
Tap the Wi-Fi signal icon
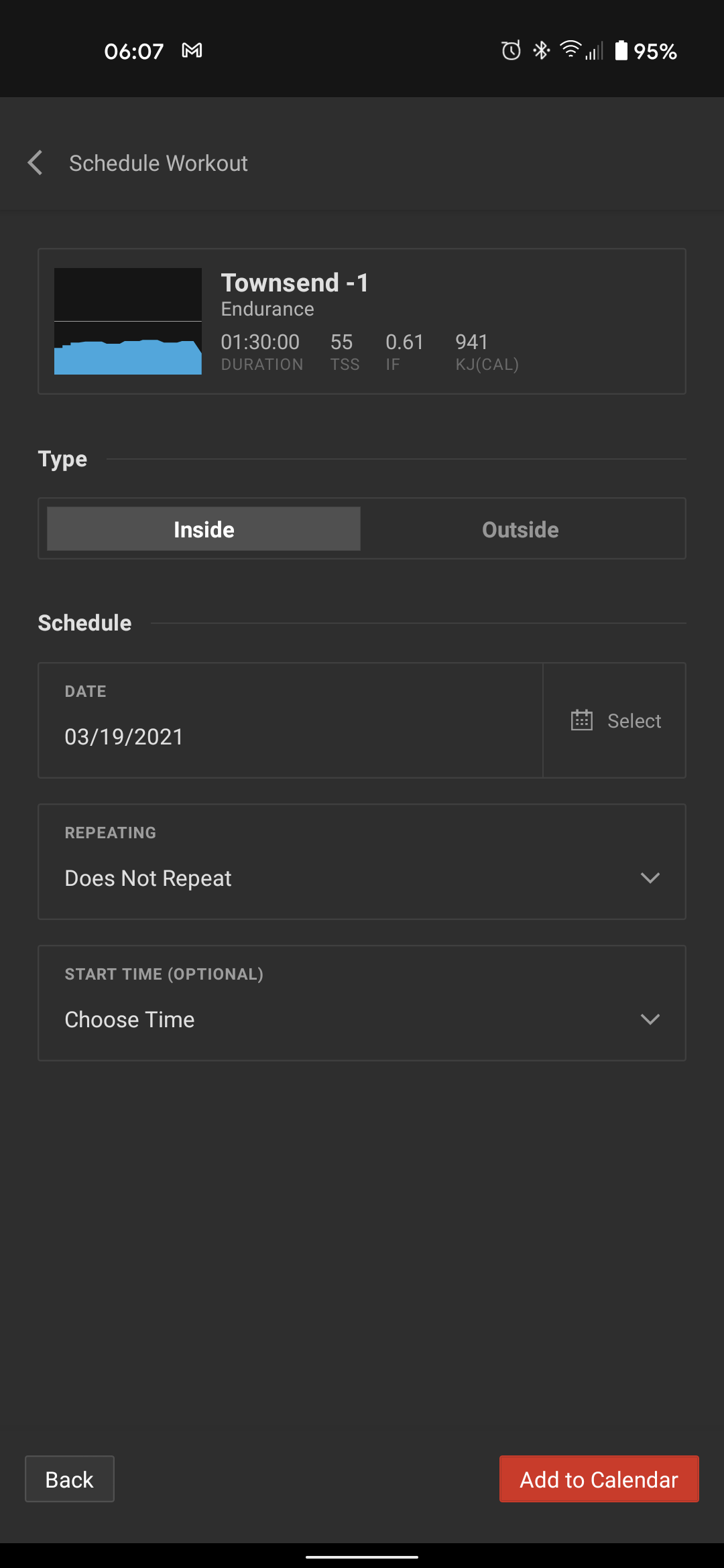pyautogui.click(x=570, y=49)
